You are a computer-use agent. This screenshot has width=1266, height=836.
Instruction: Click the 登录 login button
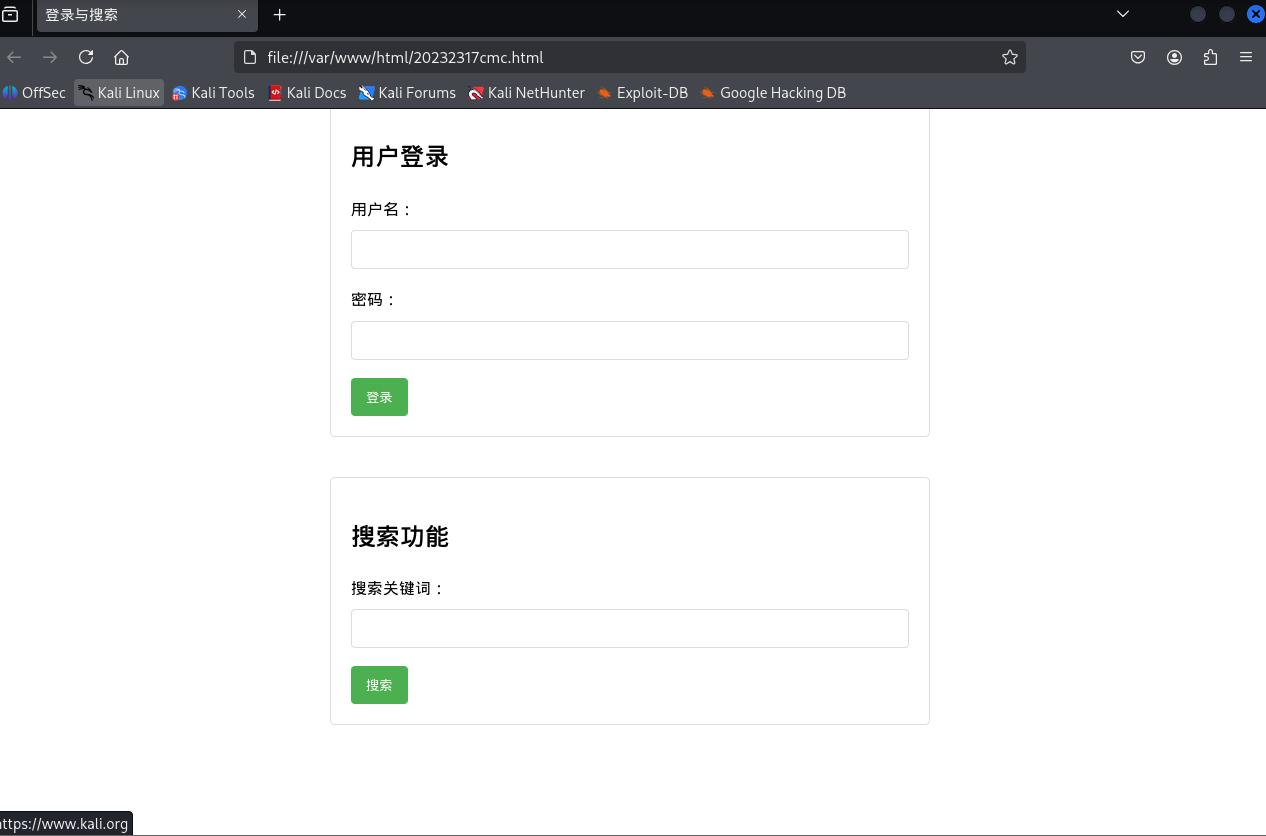coord(379,397)
